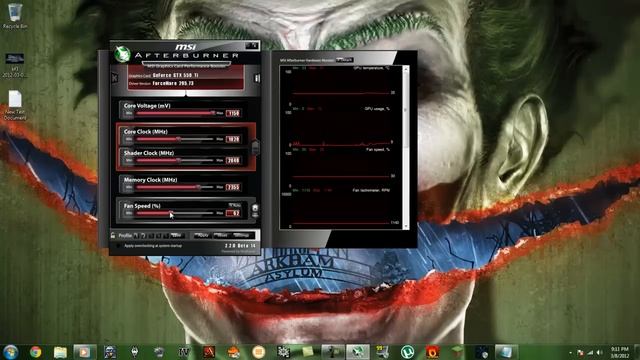Click the Fan Speed value field

233,213
